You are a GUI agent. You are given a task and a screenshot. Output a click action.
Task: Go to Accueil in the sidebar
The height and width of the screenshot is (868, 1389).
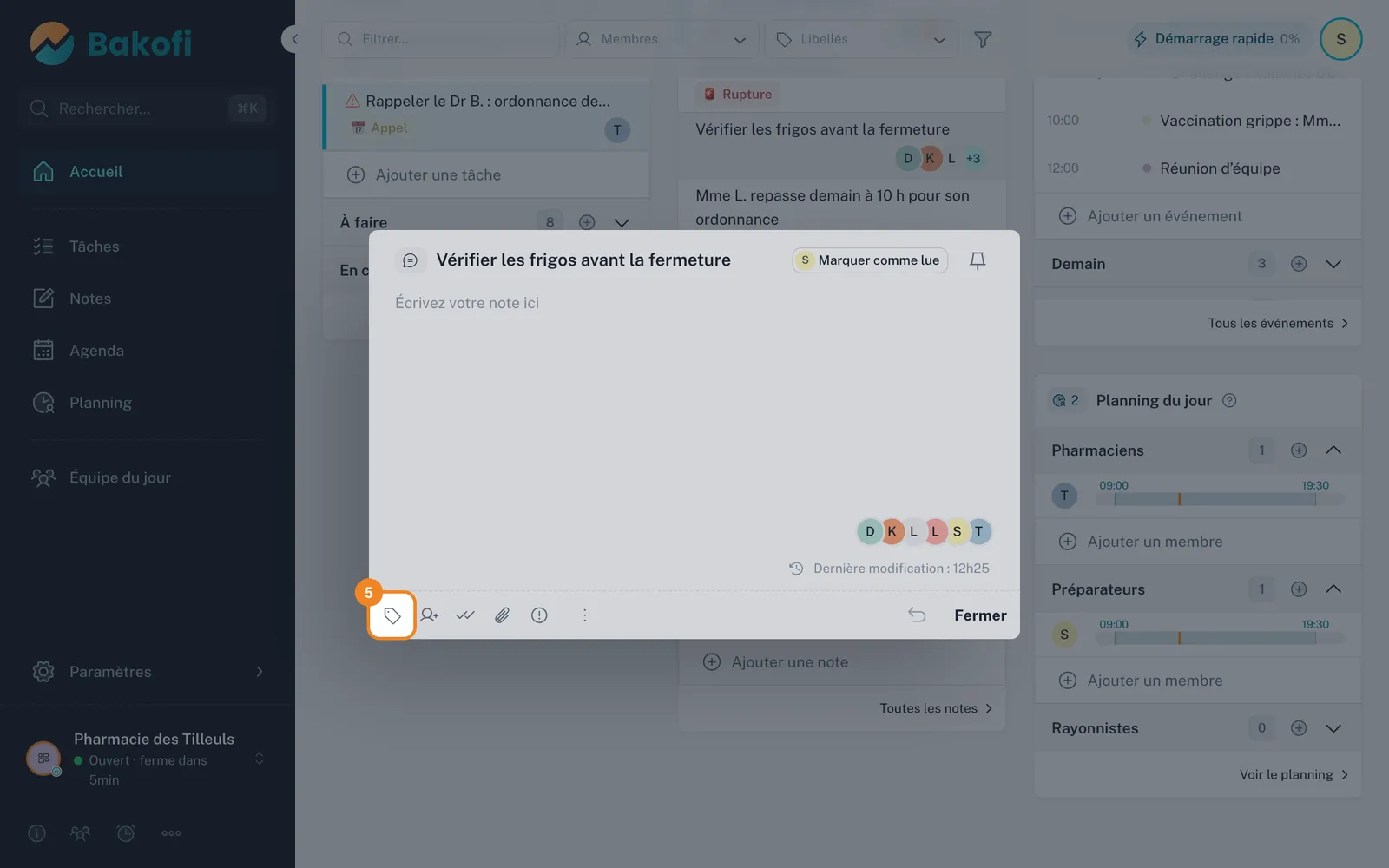click(148, 172)
